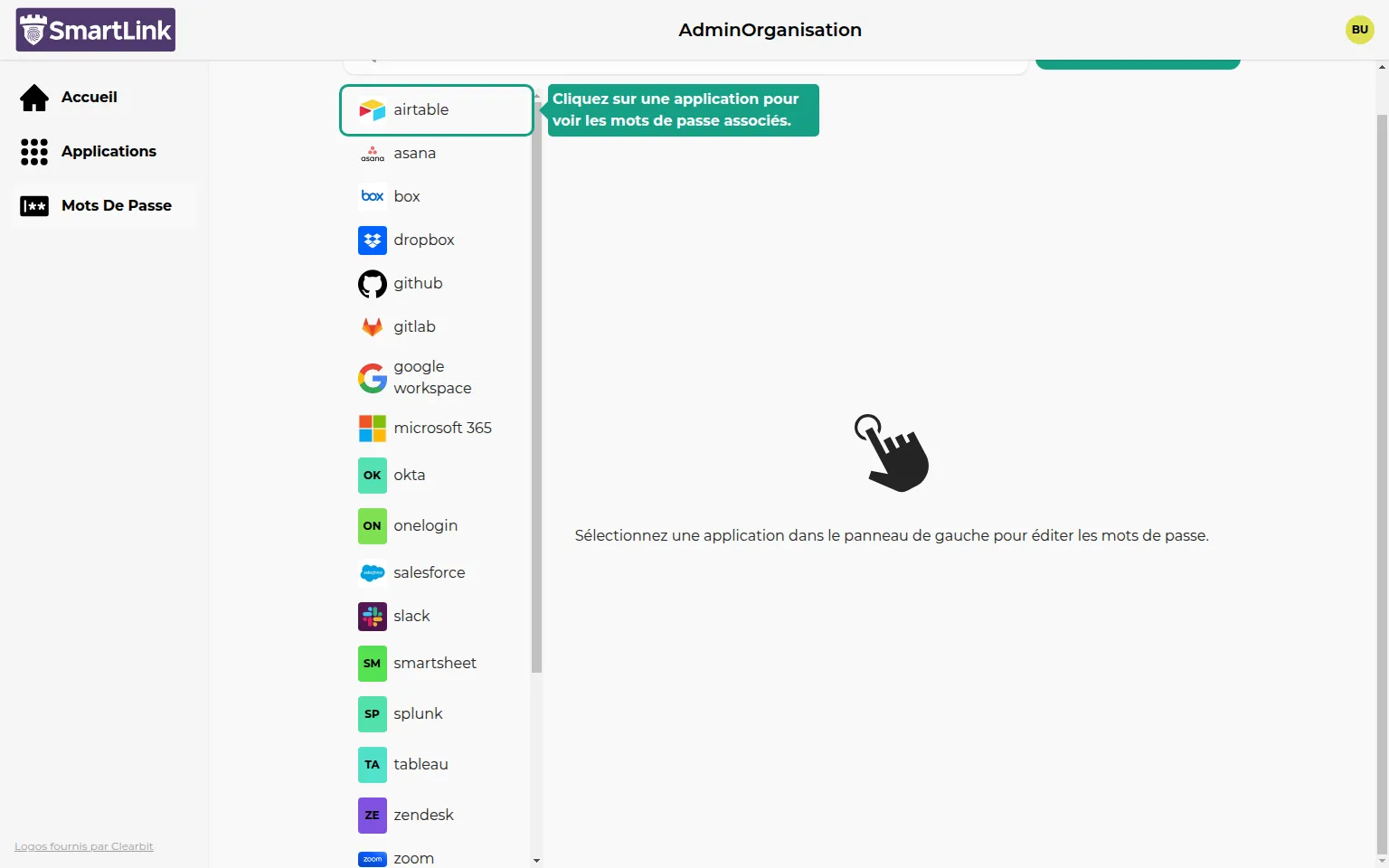Viewport: 1389px width, 868px height.
Task: Click the slack logo icon
Action: pos(373,617)
